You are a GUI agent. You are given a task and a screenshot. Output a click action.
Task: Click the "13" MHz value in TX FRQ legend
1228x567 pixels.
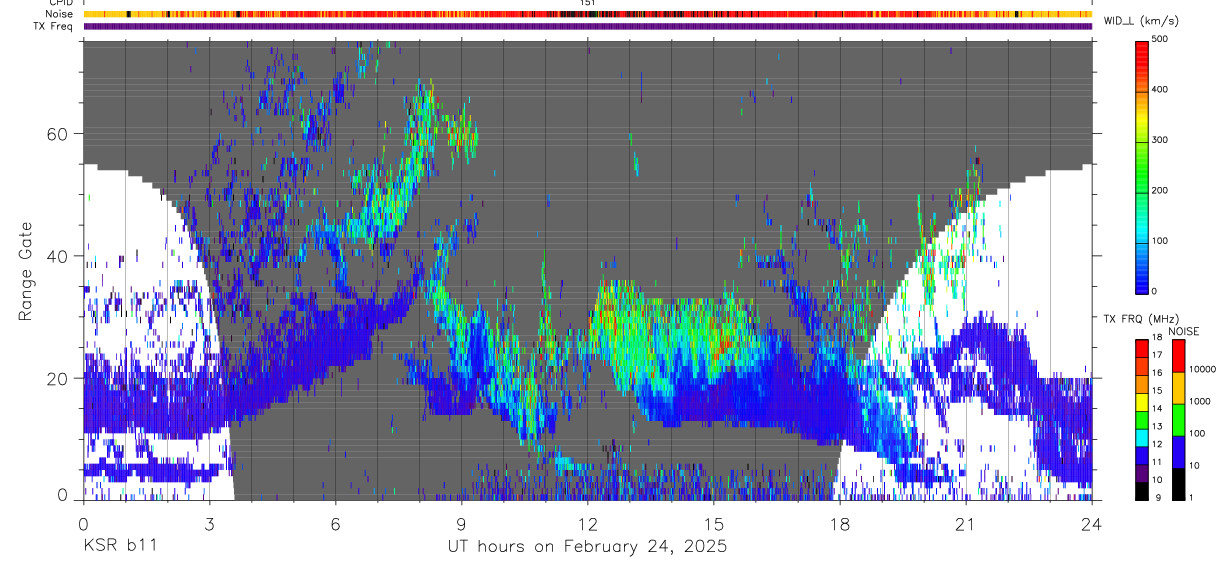[x=1159, y=426]
